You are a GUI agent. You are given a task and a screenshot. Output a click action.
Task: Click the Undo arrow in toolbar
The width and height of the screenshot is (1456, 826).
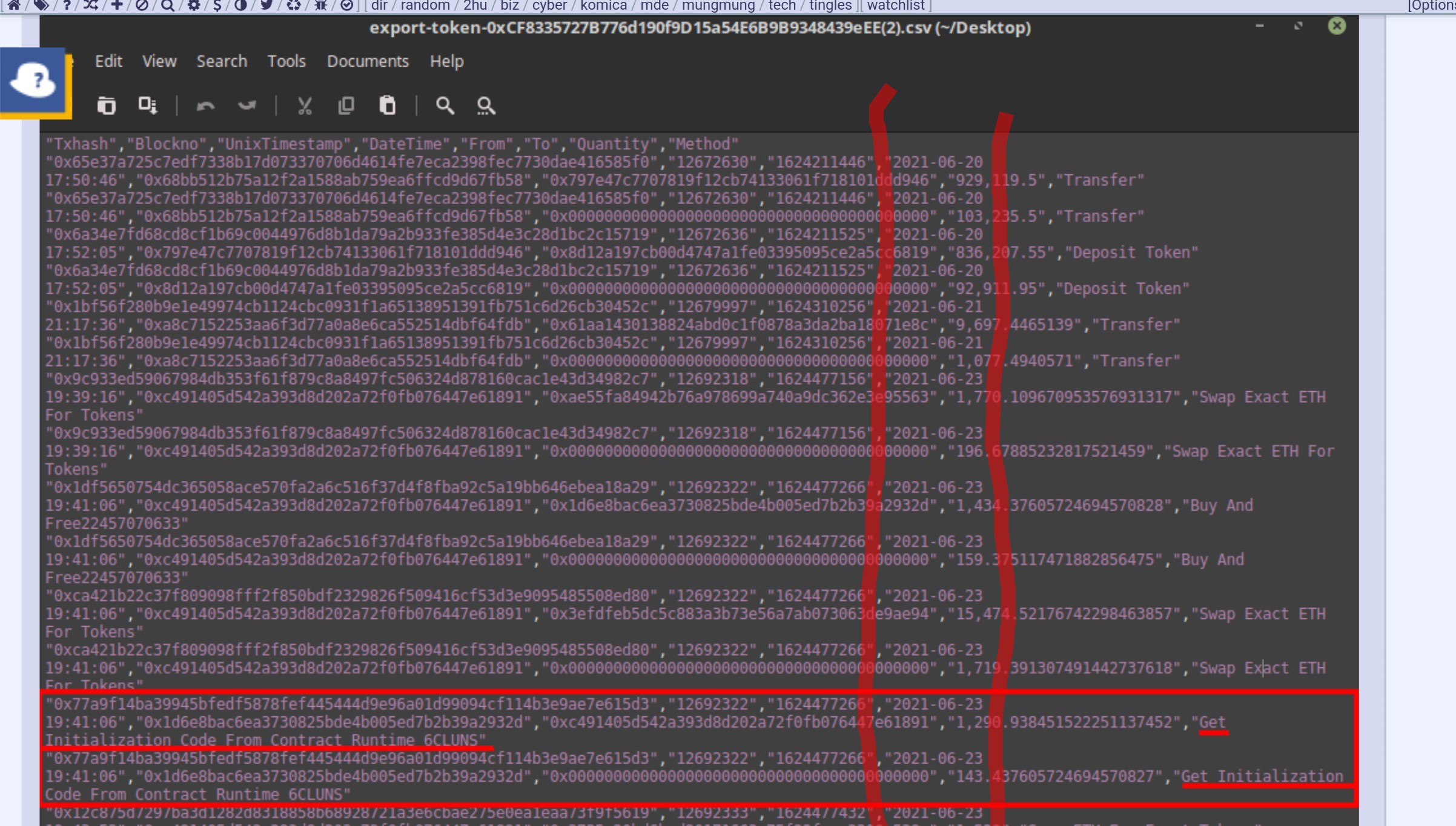[205, 106]
